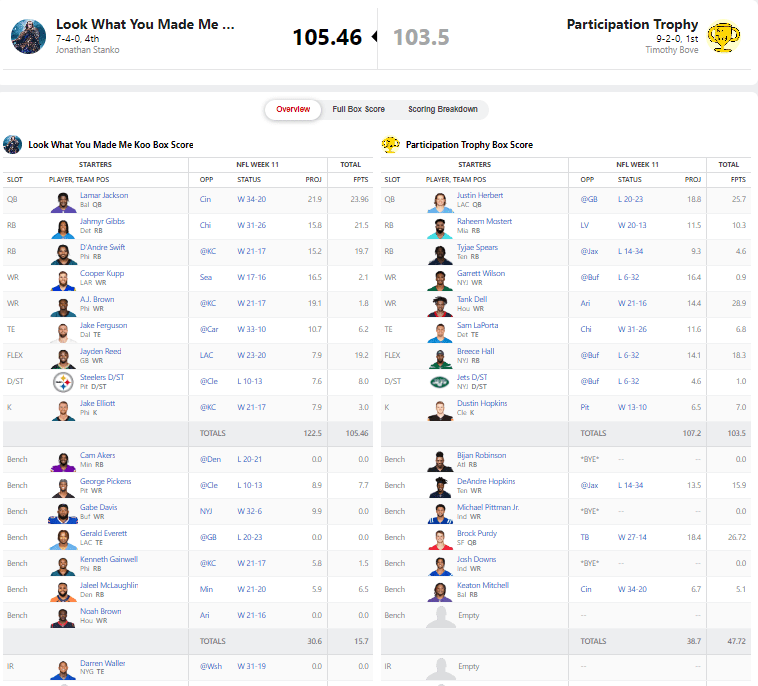The height and width of the screenshot is (686, 758).
Task: Click the arrow indicator beside the 105.46 score
Action: 374,37
